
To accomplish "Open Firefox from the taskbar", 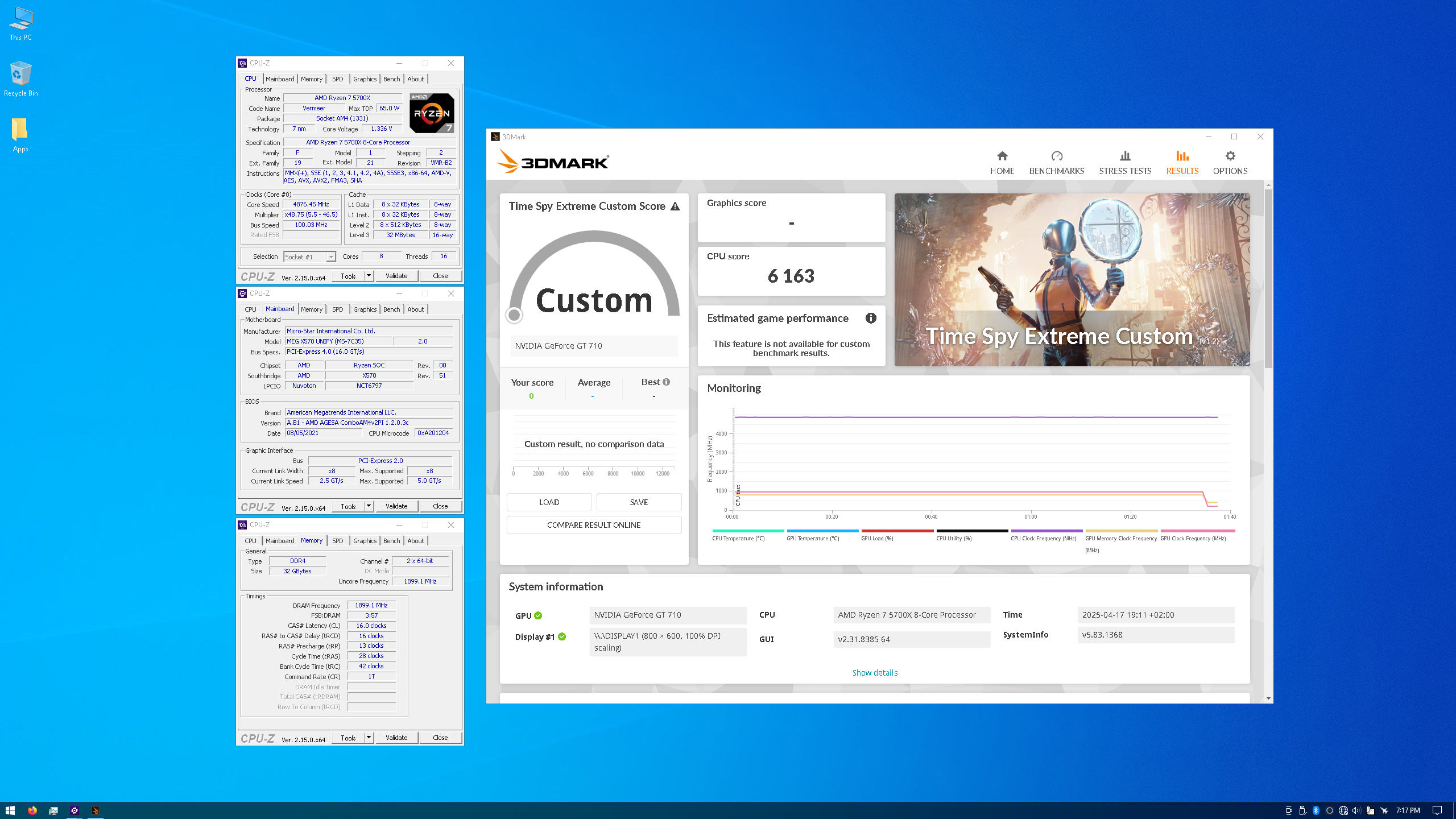I will pyautogui.click(x=32, y=810).
